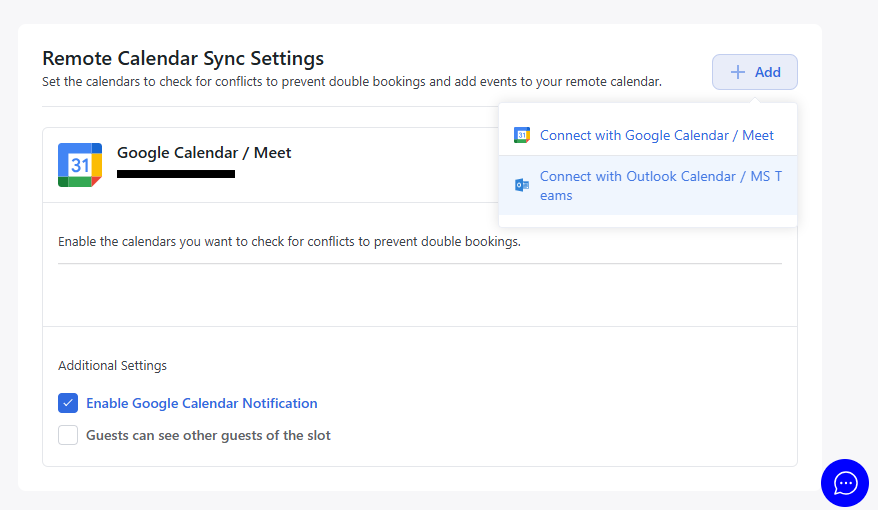Disable the Enable Google Calendar Notification checkbox
This screenshot has height=510, width=878.
tap(68, 403)
